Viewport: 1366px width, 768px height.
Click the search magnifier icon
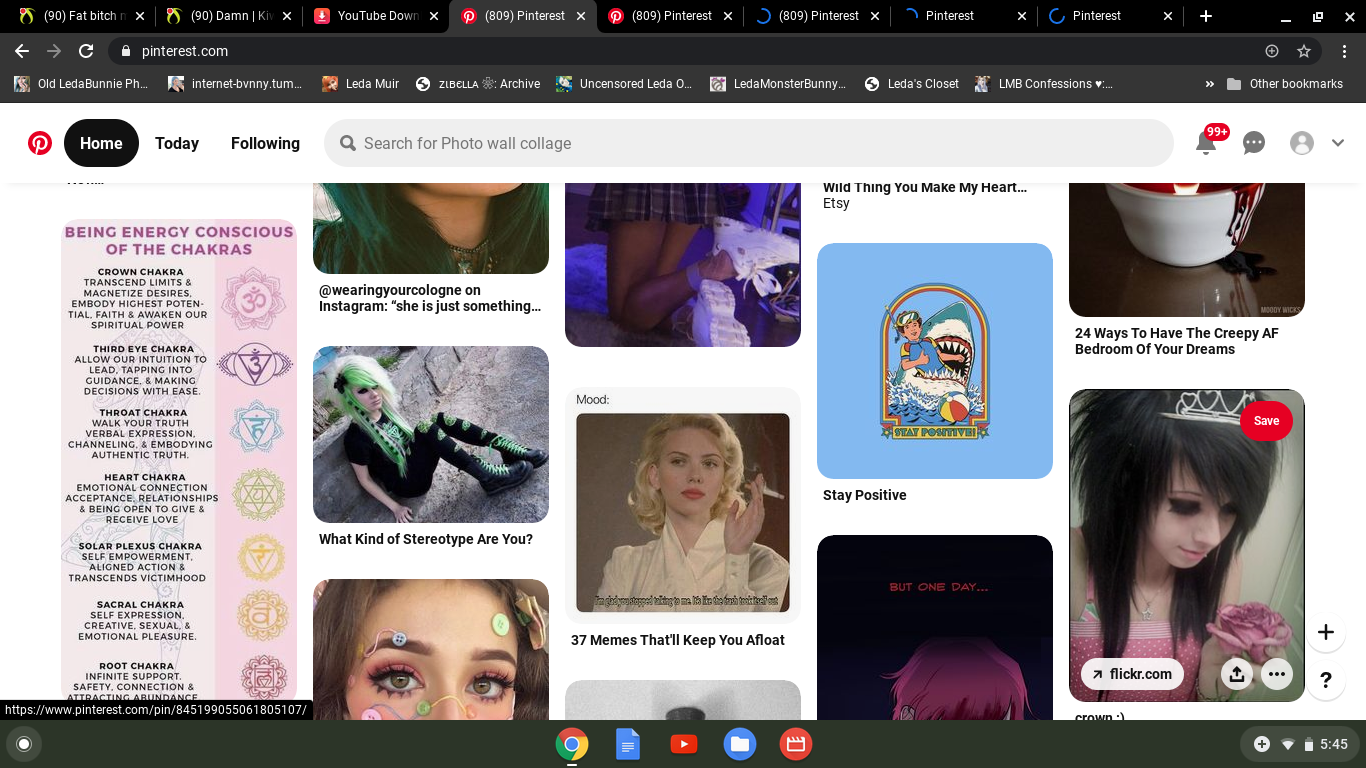click(348, 143)
